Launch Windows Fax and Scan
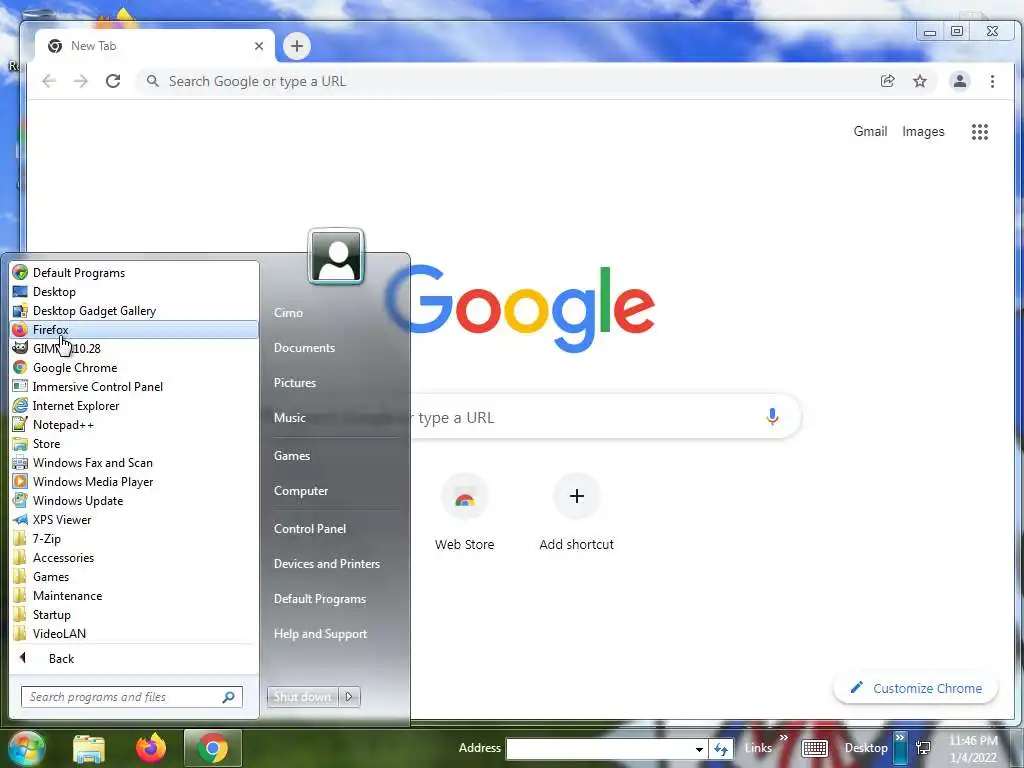The width and height of the screenshot is (1024, 768). [135, 462]
